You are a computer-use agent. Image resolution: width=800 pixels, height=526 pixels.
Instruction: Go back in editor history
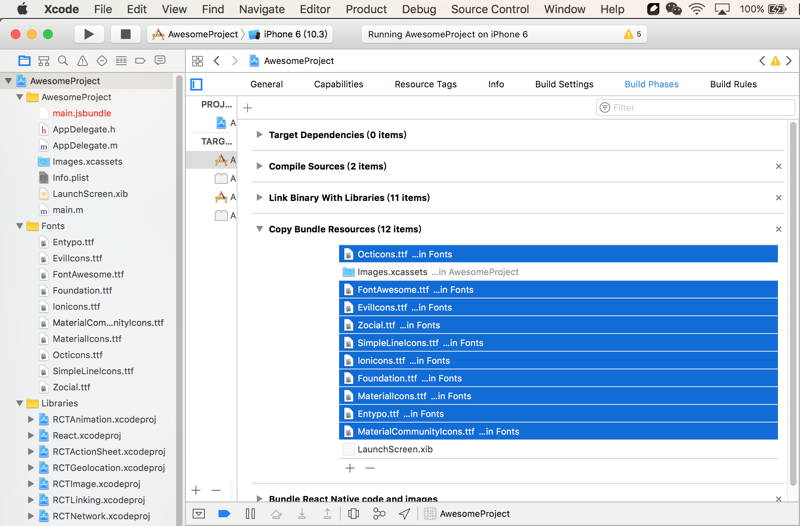217,61
